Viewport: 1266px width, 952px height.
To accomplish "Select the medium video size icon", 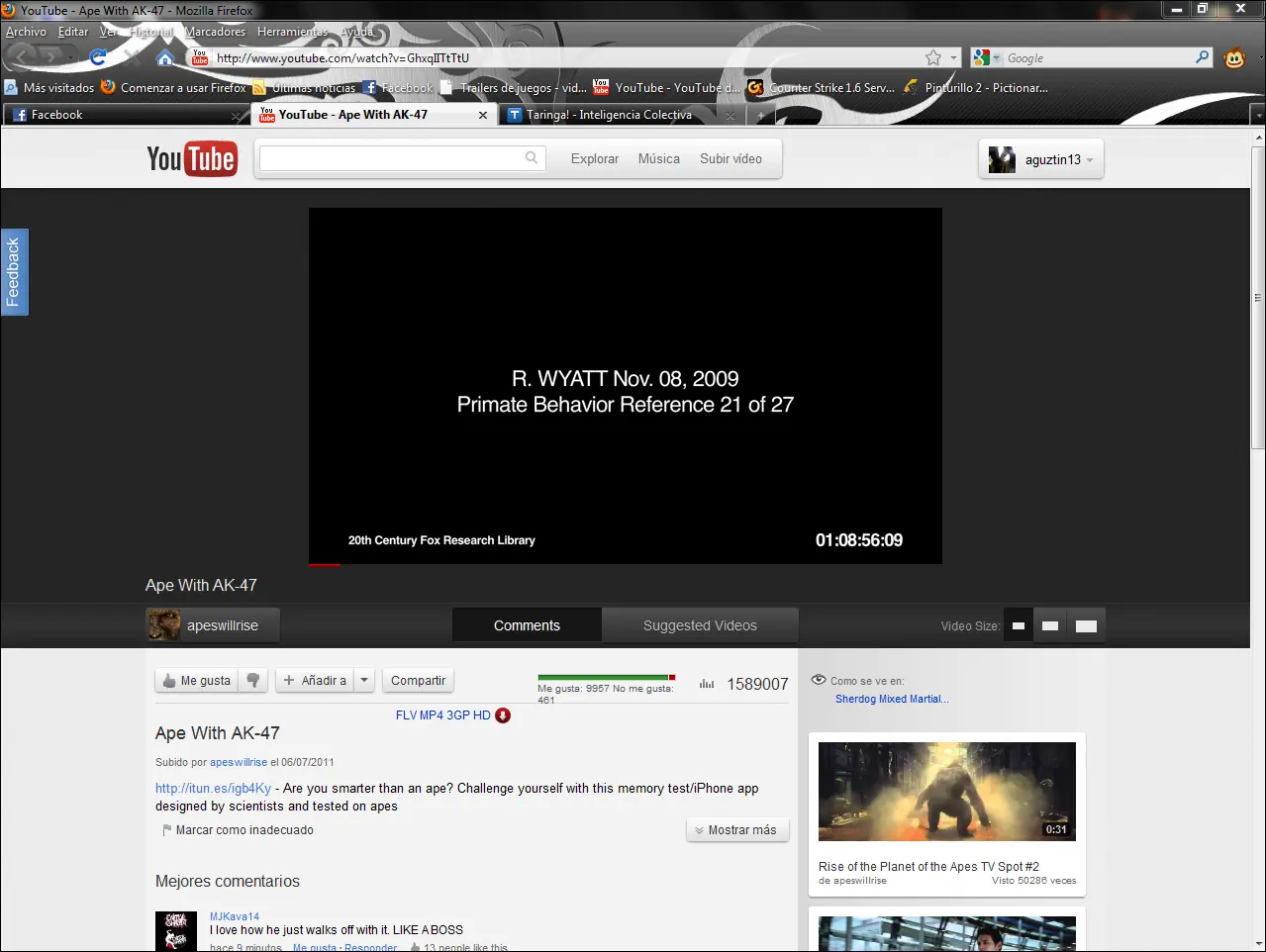I will click(1050, 625).
